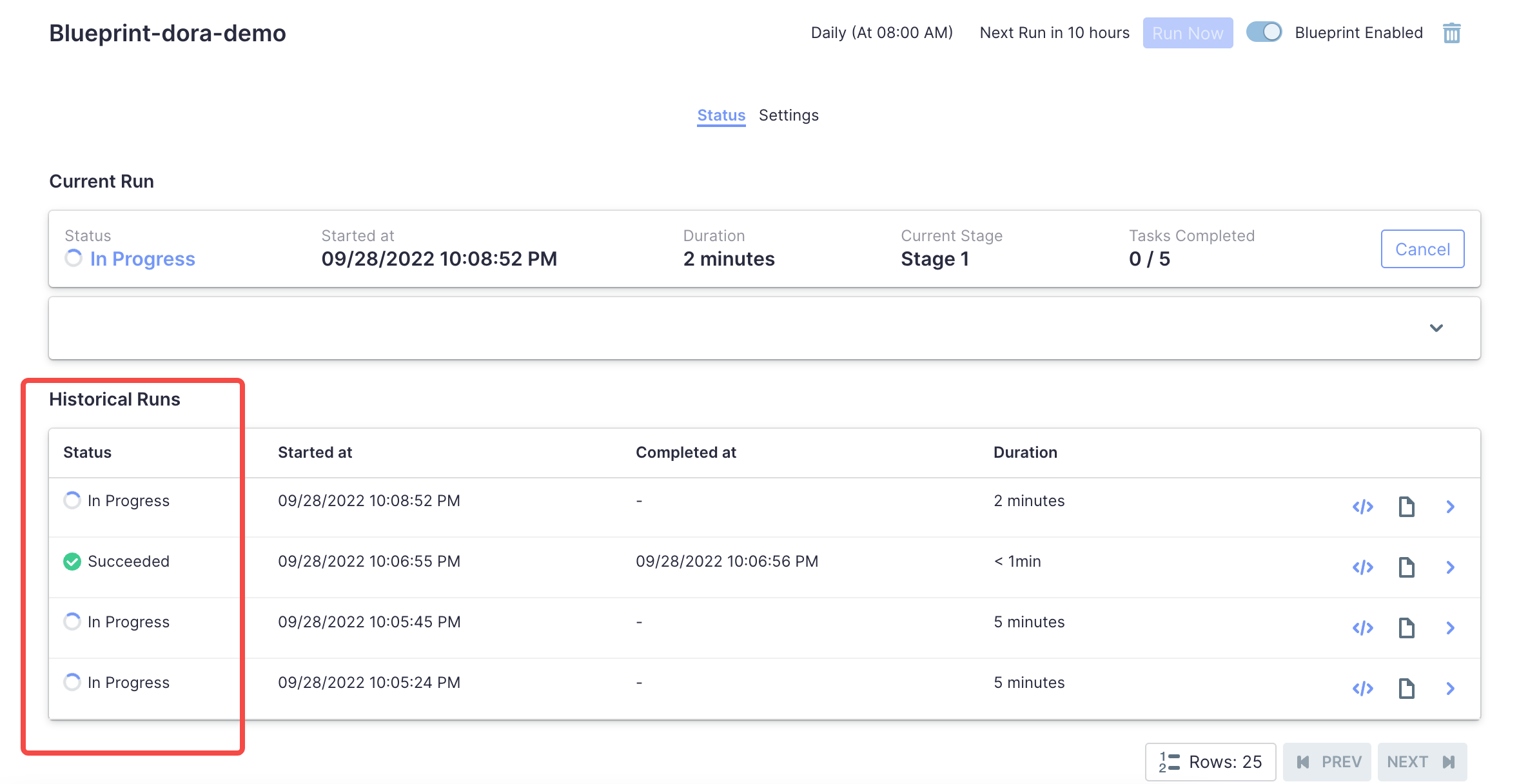Screen dimensions: 1519x784
Task: Expand the Succeeded run details arrow
Action: coord(1450,567)
